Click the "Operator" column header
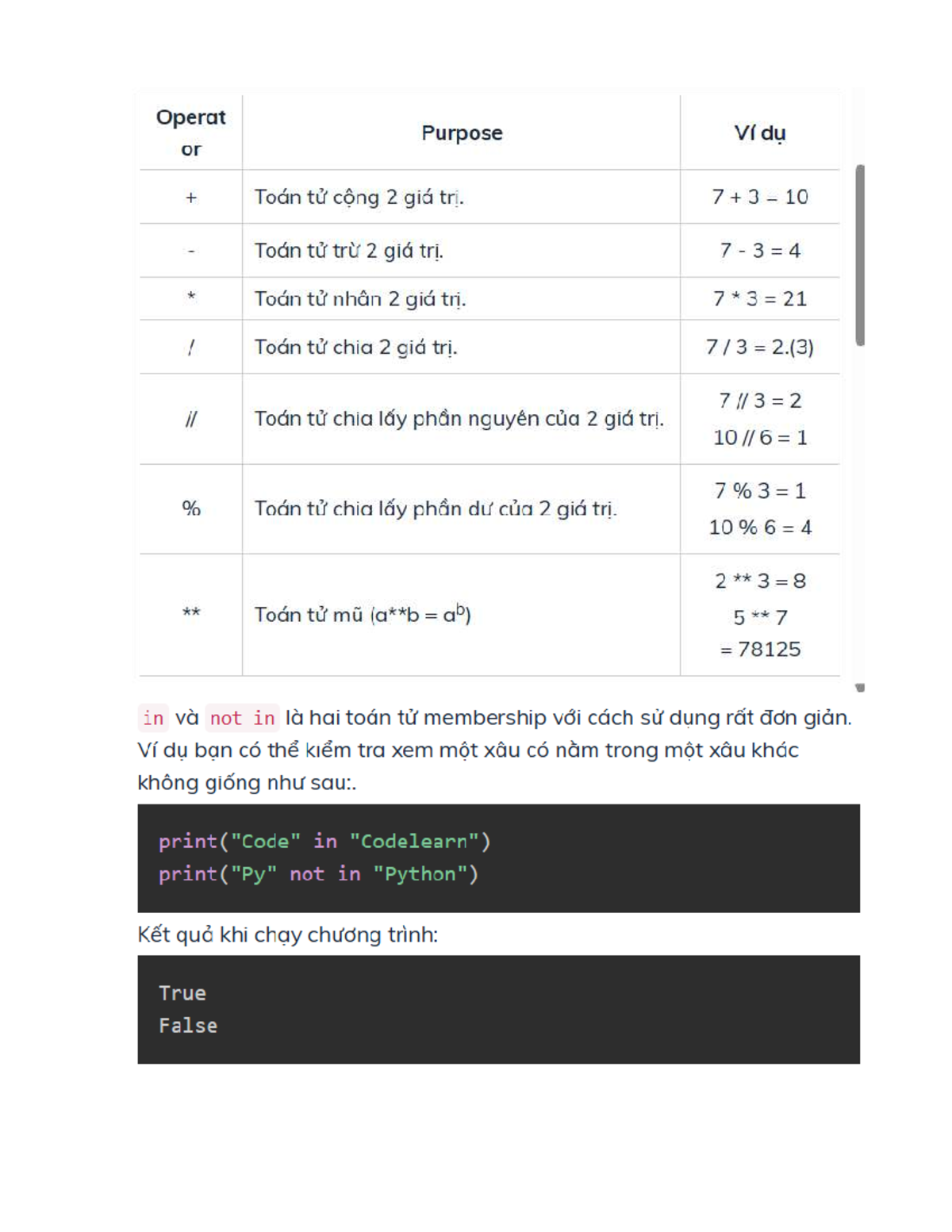Screen dimensions: 952x1232 point(190,132)
